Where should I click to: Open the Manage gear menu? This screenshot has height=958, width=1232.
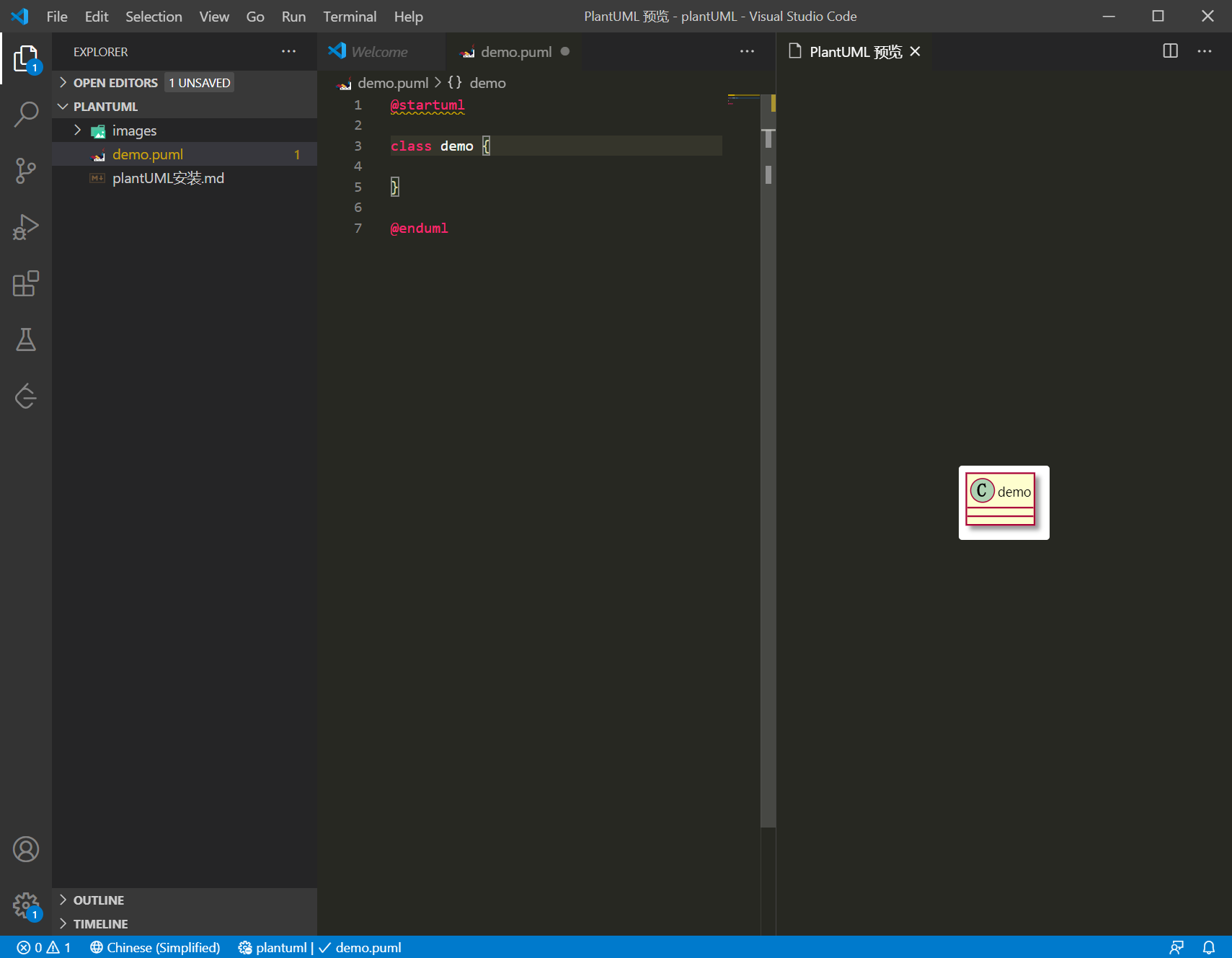[x=26, y=905]
